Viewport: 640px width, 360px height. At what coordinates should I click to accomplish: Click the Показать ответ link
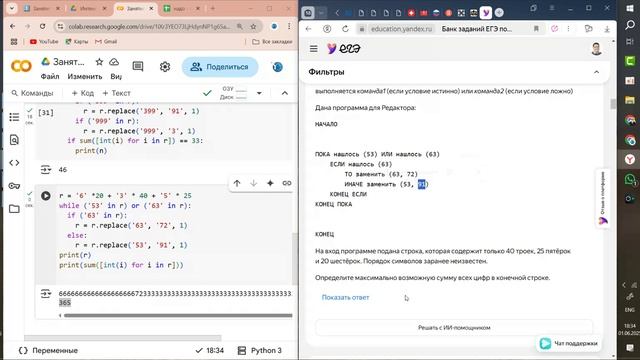[x=345, y=298]
